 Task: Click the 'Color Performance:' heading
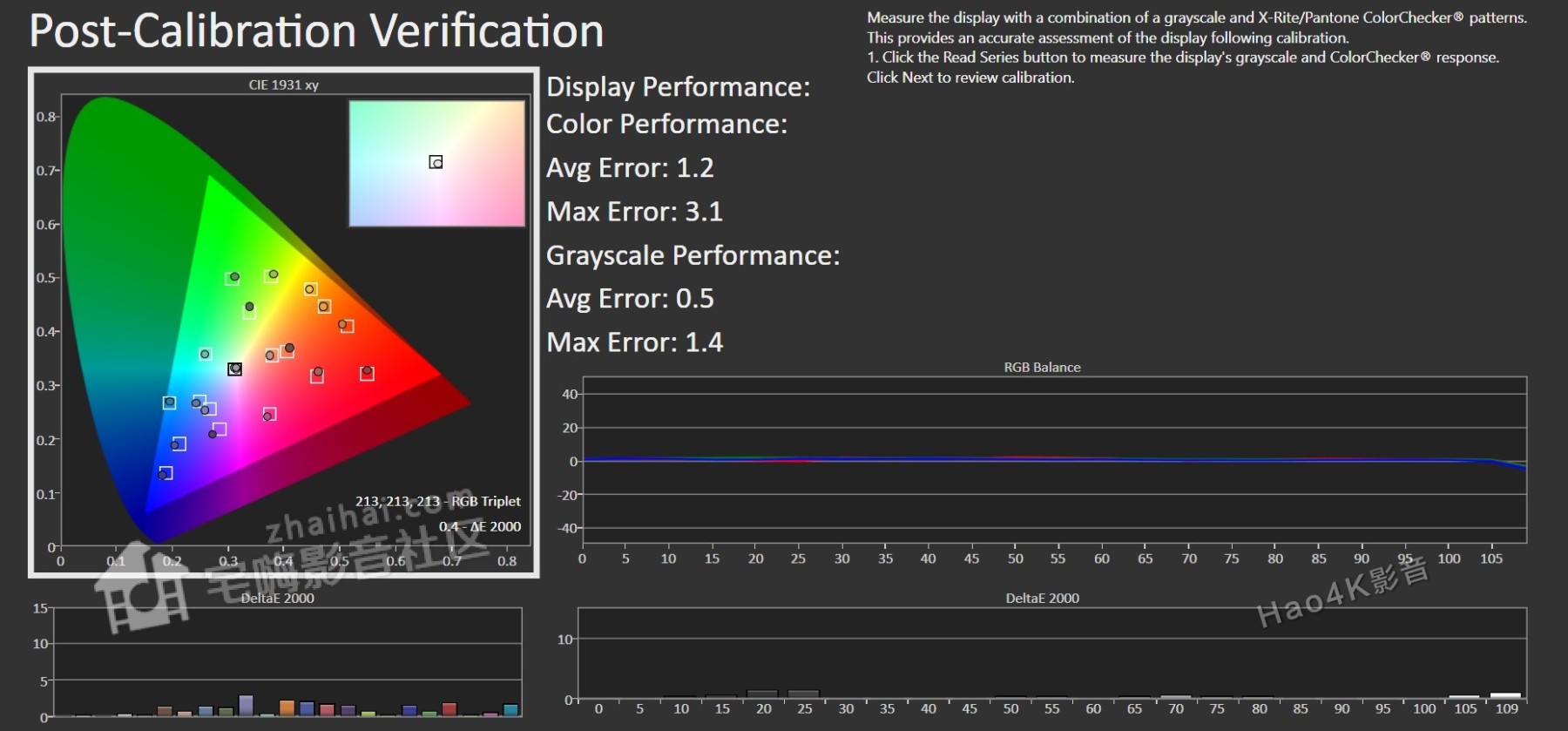pyautogui.click(x=666, y=125)
